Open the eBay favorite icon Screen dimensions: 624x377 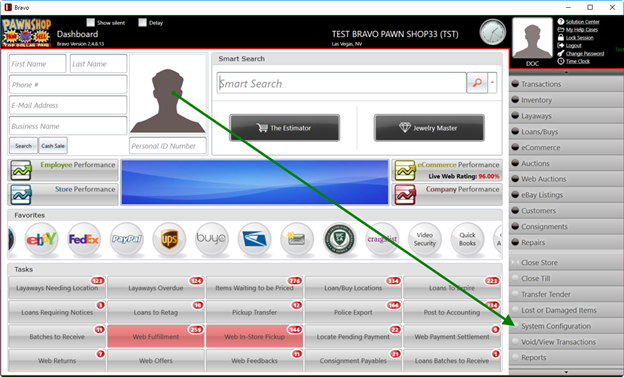point(41,239)
